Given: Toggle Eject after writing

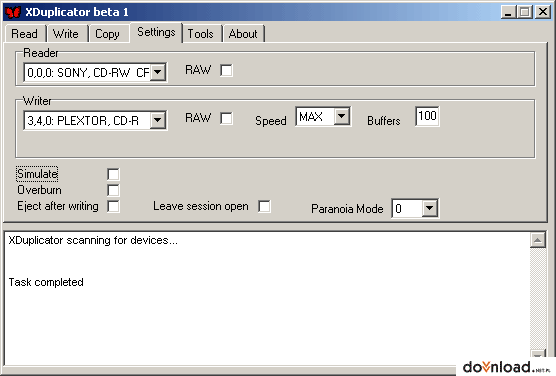Looking at the screenshot, I should [x=113, y=206].
